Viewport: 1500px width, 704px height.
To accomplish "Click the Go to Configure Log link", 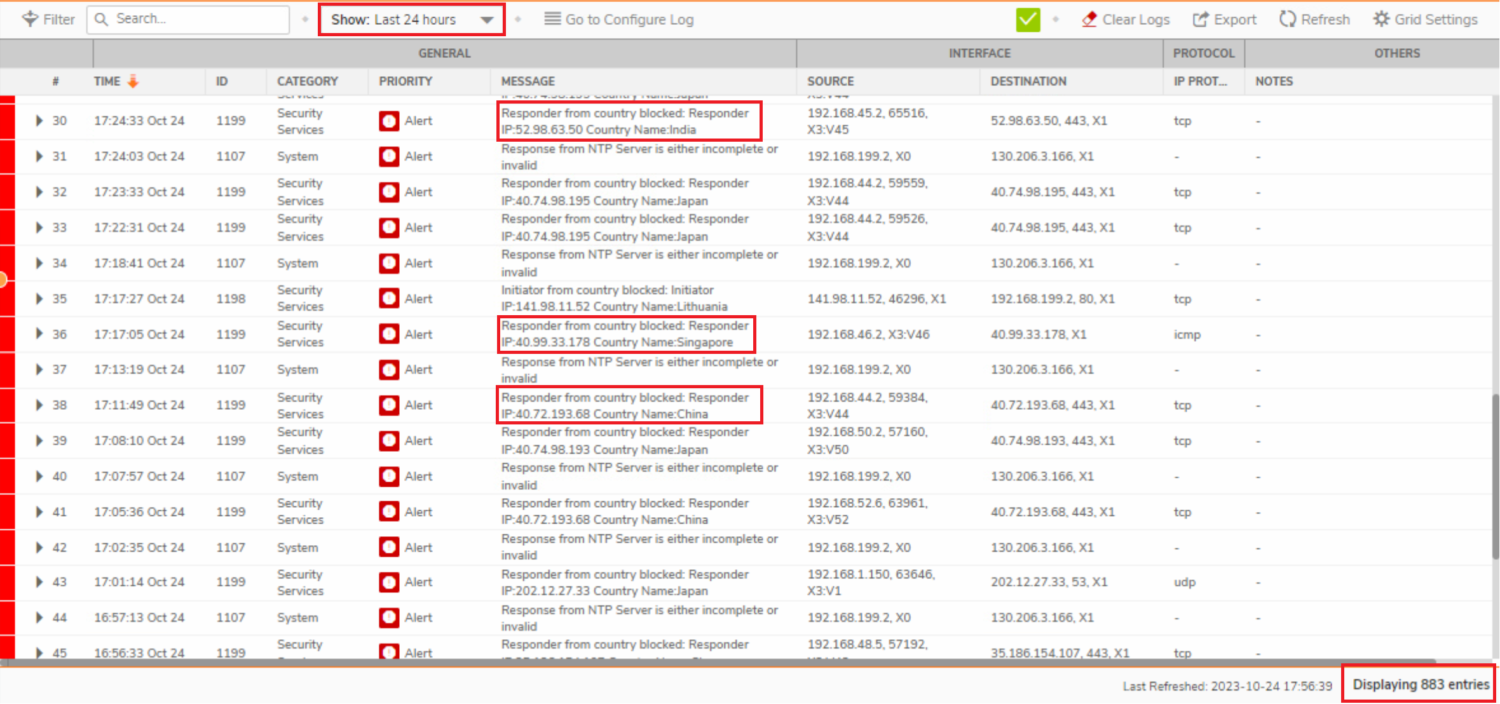I will pyautogui.click(x=629, y=19).
